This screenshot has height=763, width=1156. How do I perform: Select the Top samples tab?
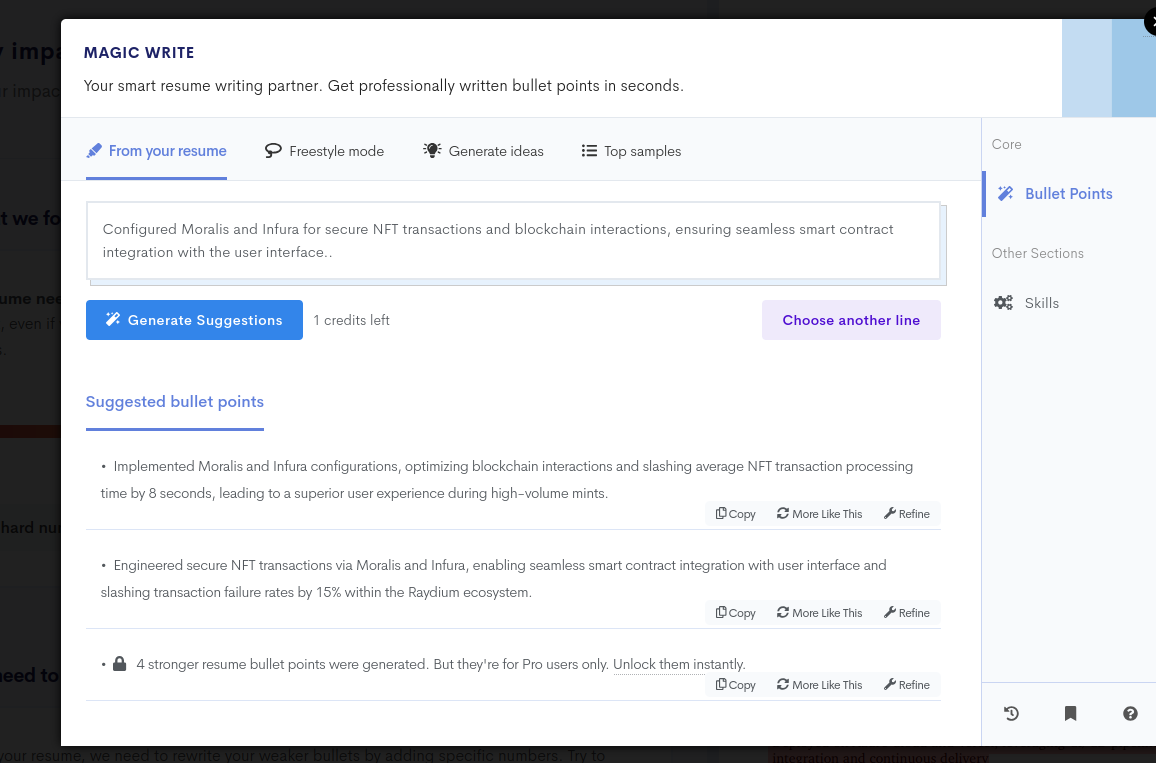(x=631, y=151)
